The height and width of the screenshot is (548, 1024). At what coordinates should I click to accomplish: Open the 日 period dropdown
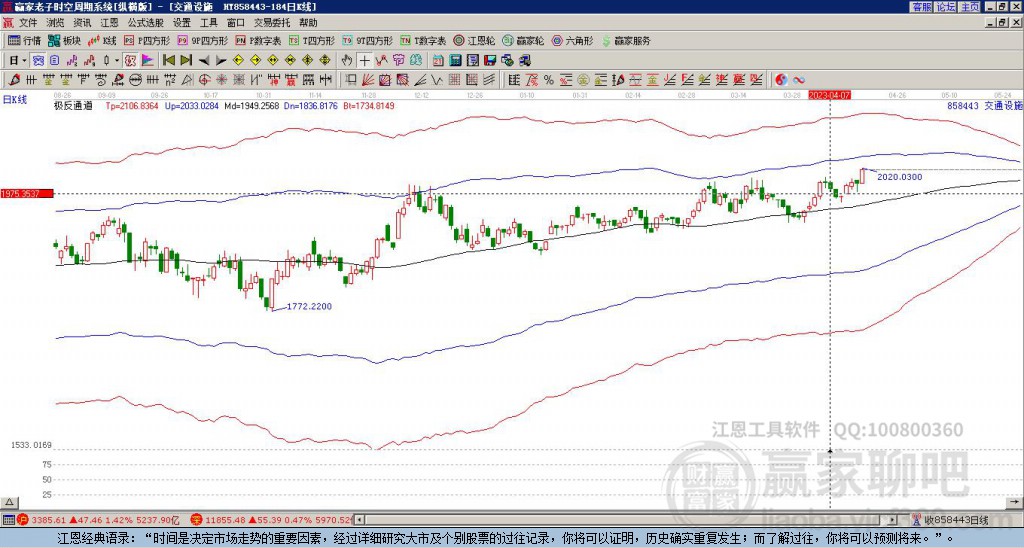tap(18, 60)
